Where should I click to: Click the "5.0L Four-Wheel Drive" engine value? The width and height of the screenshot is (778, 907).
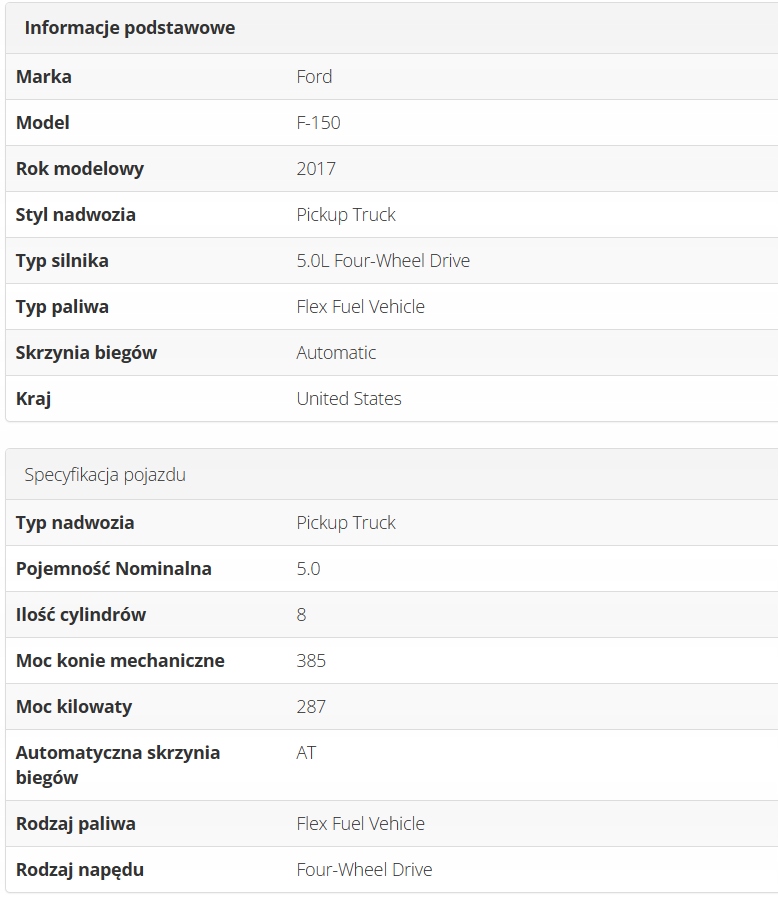pyautogui.click(x=383, y=261)
